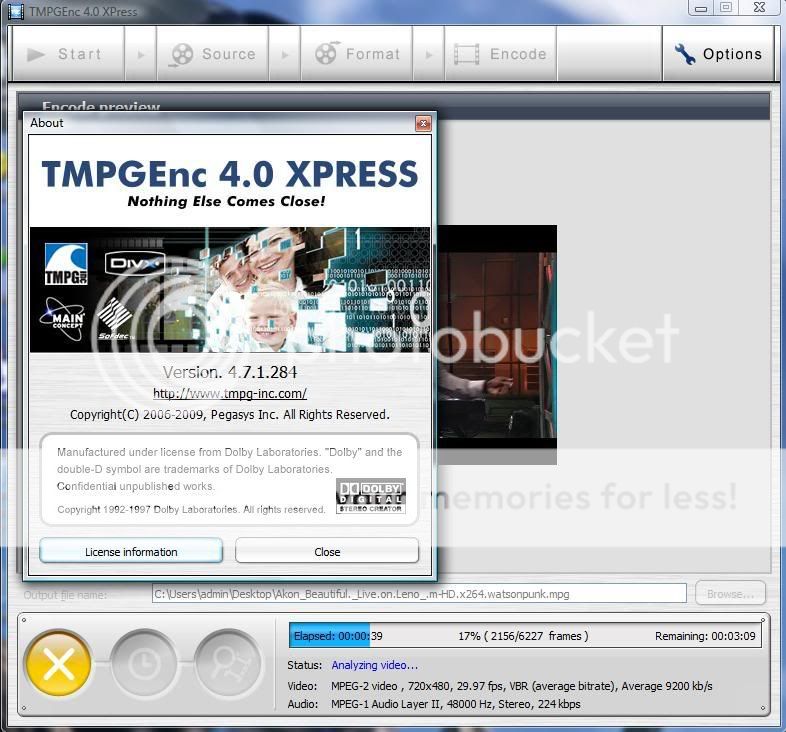Click the Close button in About dialog
The image size is (786, 732).
[x=327, y=551]
